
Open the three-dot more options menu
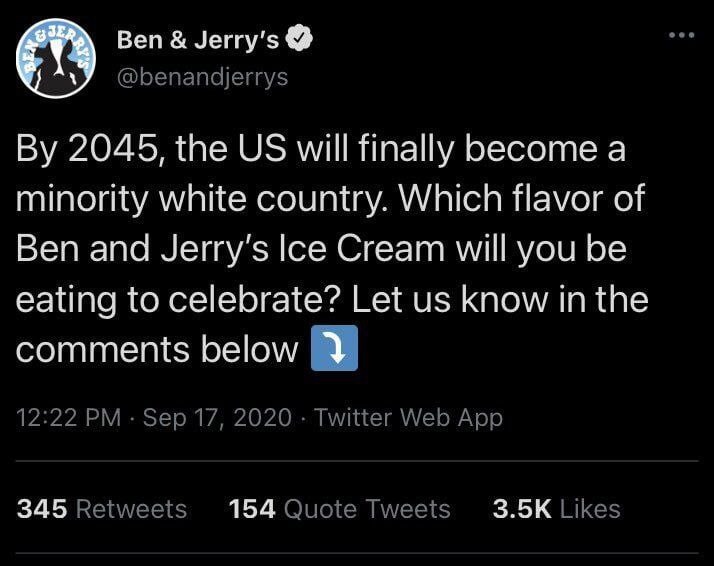680,34
